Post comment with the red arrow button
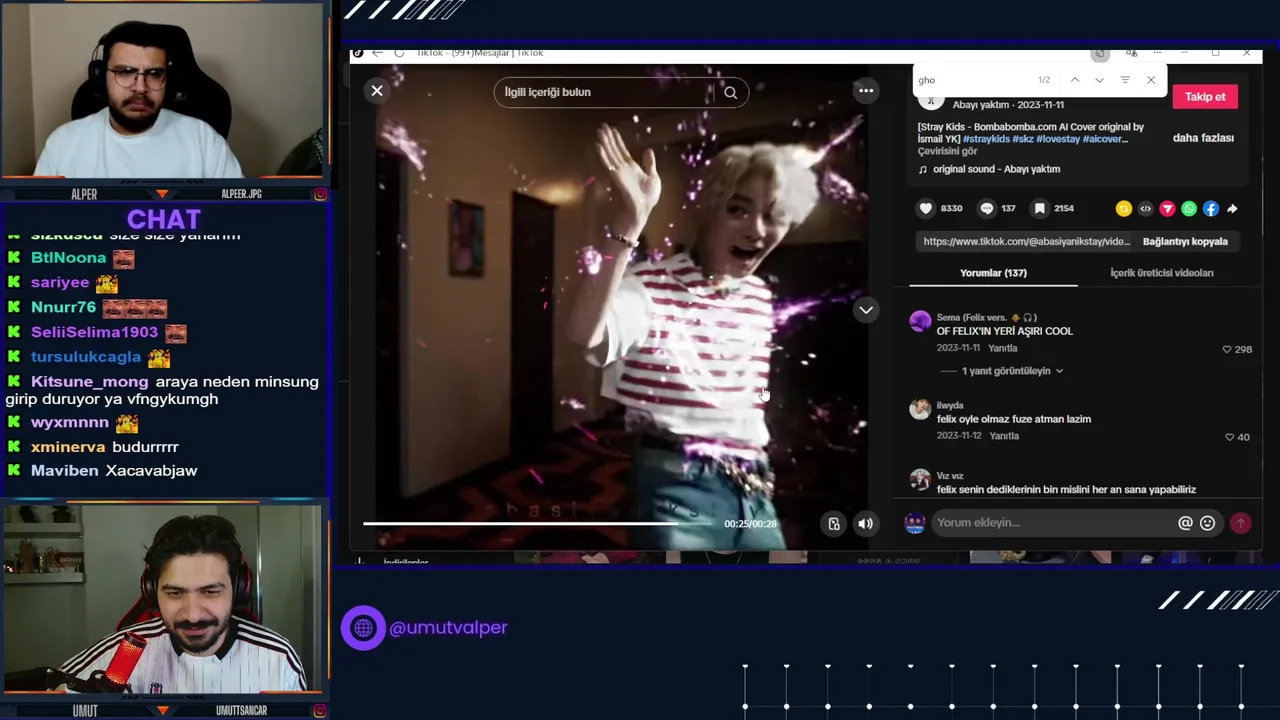This screenshot has width=1280, height=720. pyautogui.click(x=1240, y=523)
